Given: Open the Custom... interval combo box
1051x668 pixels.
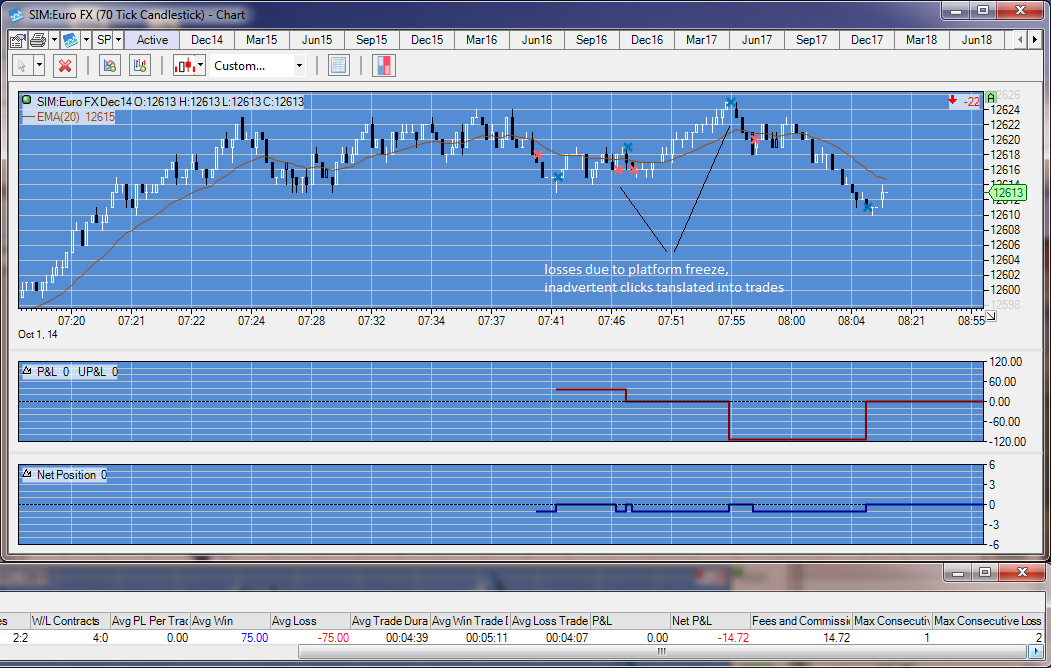Looking at the screenshot, I should (258, 66).
